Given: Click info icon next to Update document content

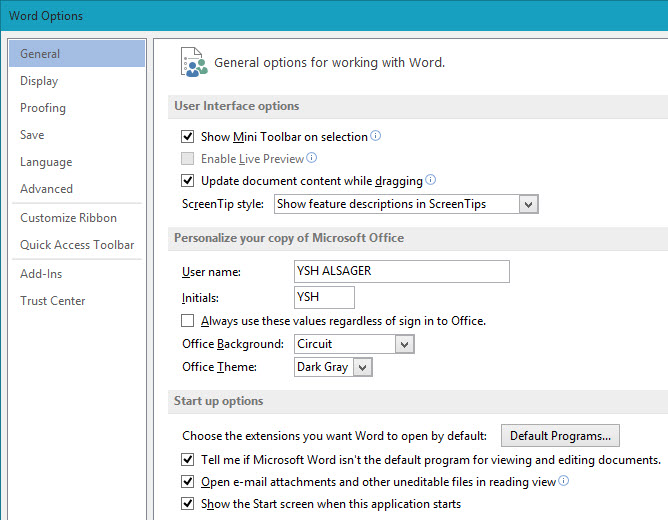Looking at the screenshot, I should [430, 180].
